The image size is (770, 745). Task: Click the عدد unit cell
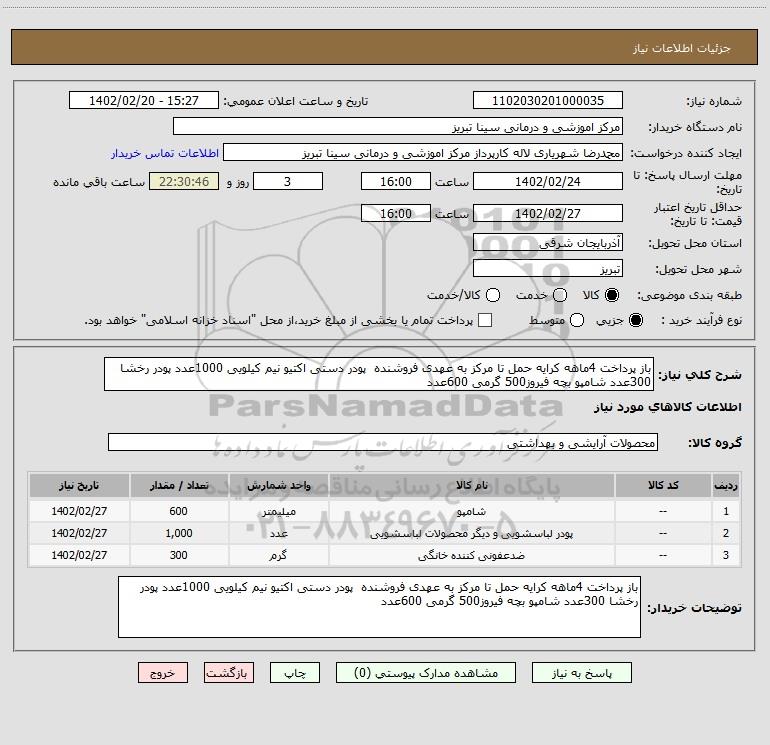(x=278, y=533)
